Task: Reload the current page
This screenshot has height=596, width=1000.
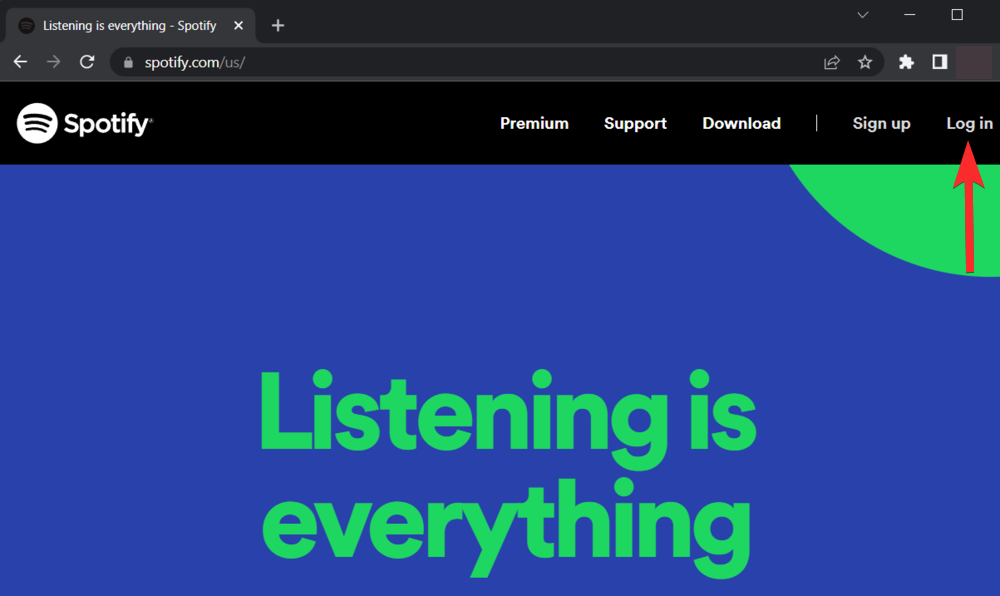Action: tap(87, 61)
